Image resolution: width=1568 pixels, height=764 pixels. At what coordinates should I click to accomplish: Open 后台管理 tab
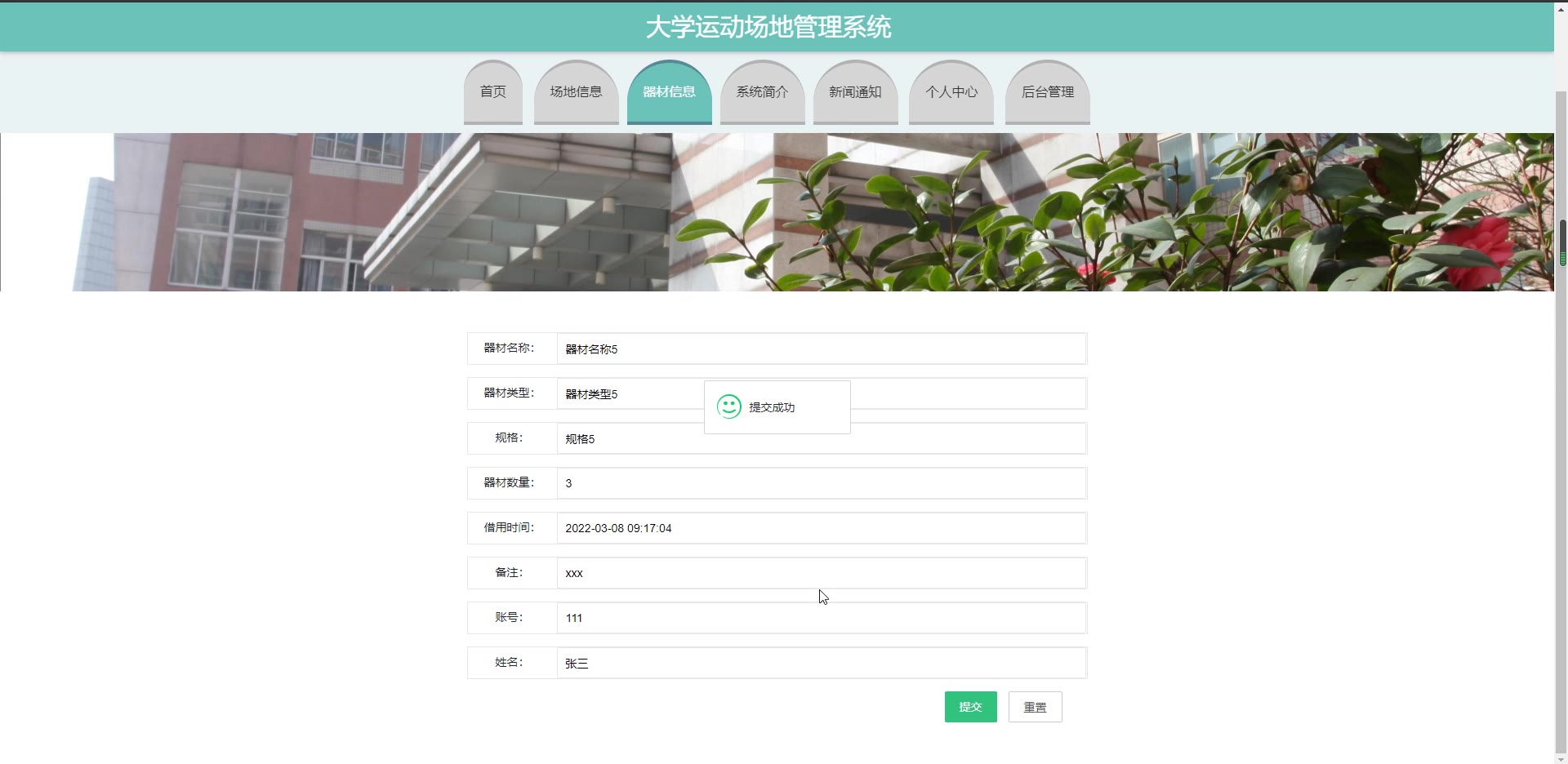[x=1047, y=92]
